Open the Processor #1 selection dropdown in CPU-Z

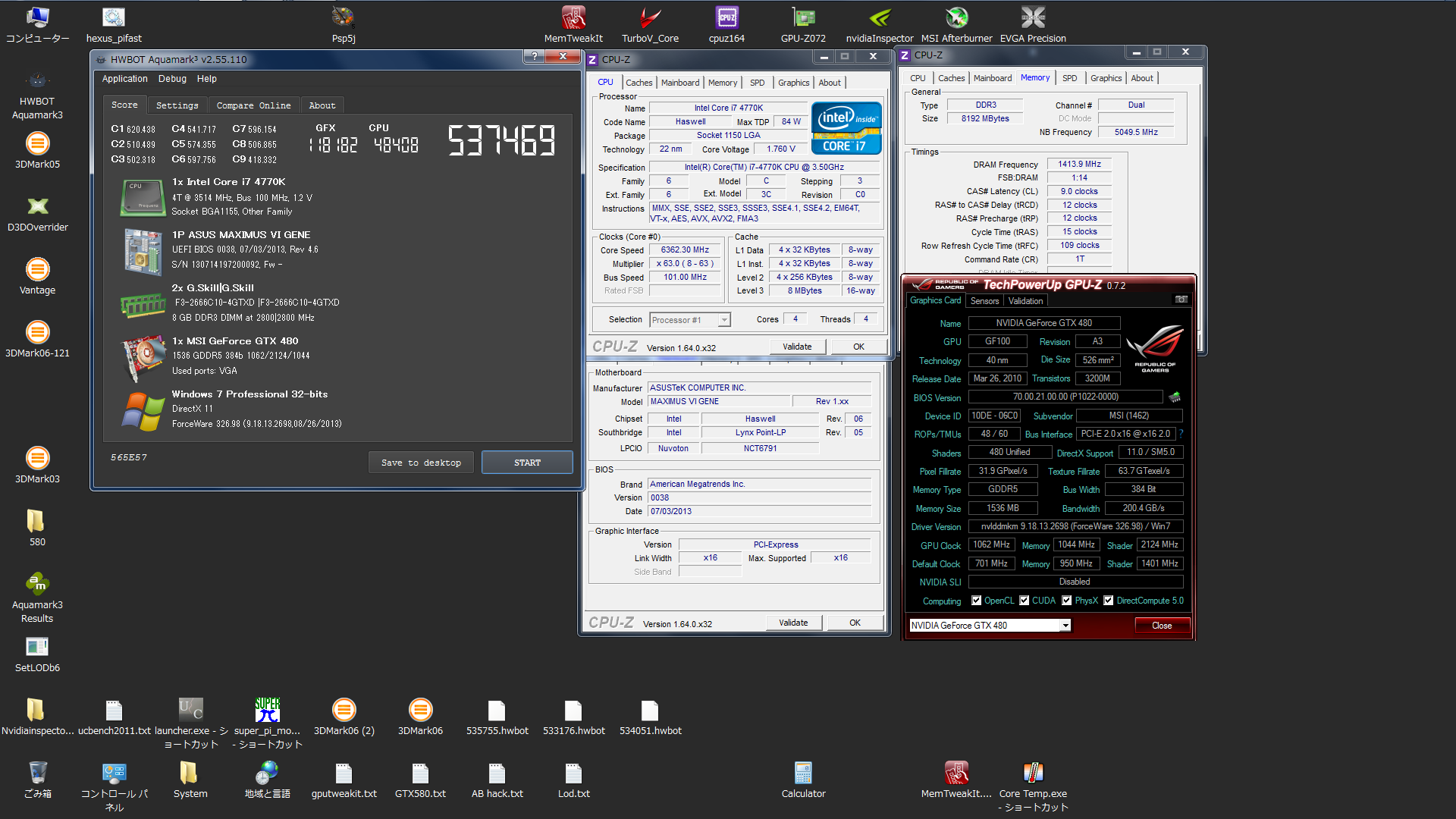[x=689, y=320]
